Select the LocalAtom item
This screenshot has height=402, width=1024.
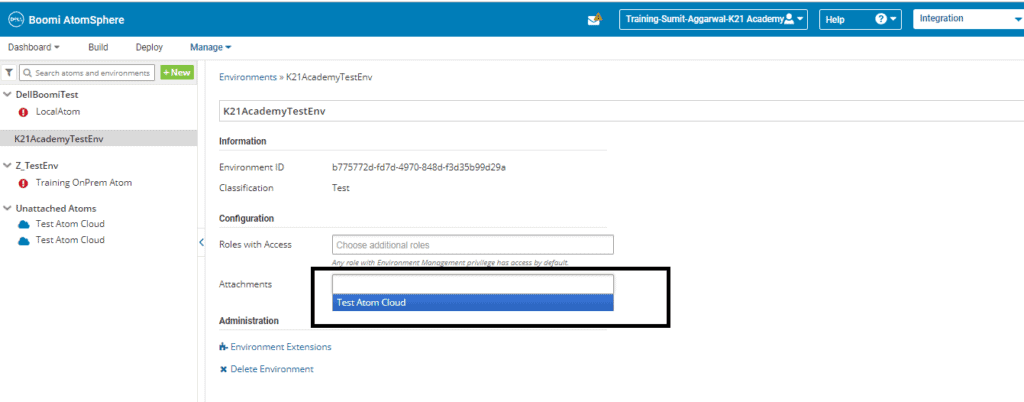(x=57, y=112)
